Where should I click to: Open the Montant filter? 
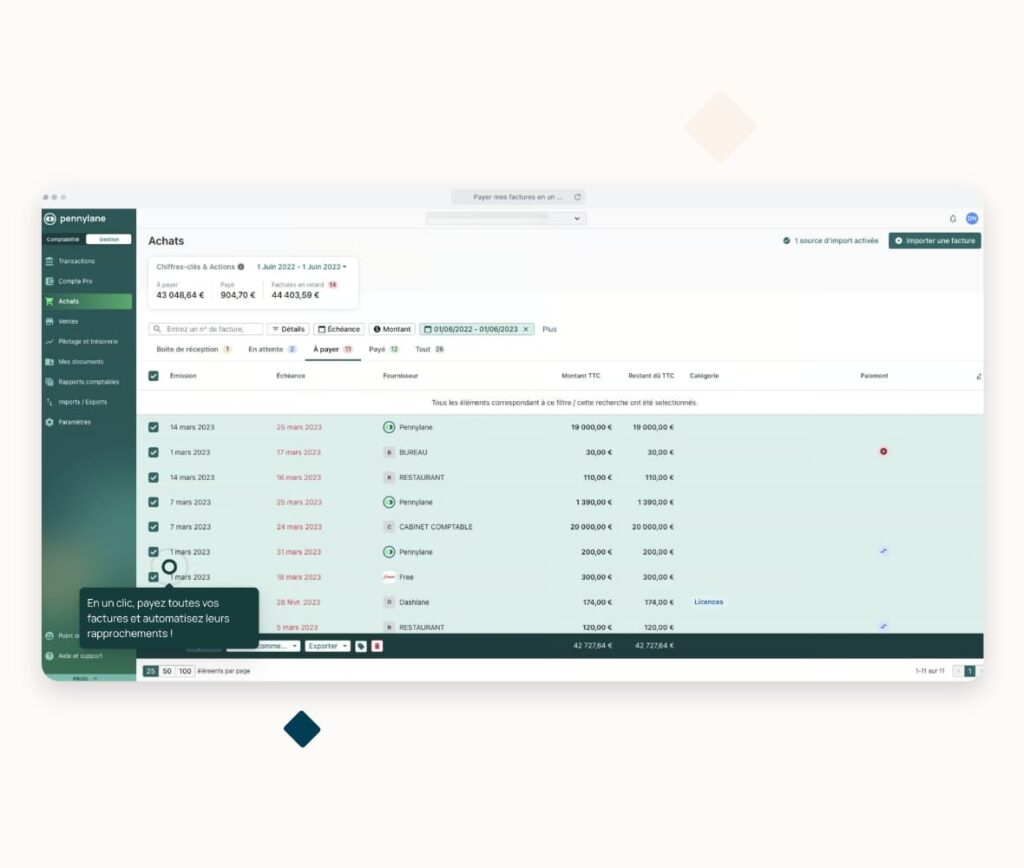[x=392, y=329]
